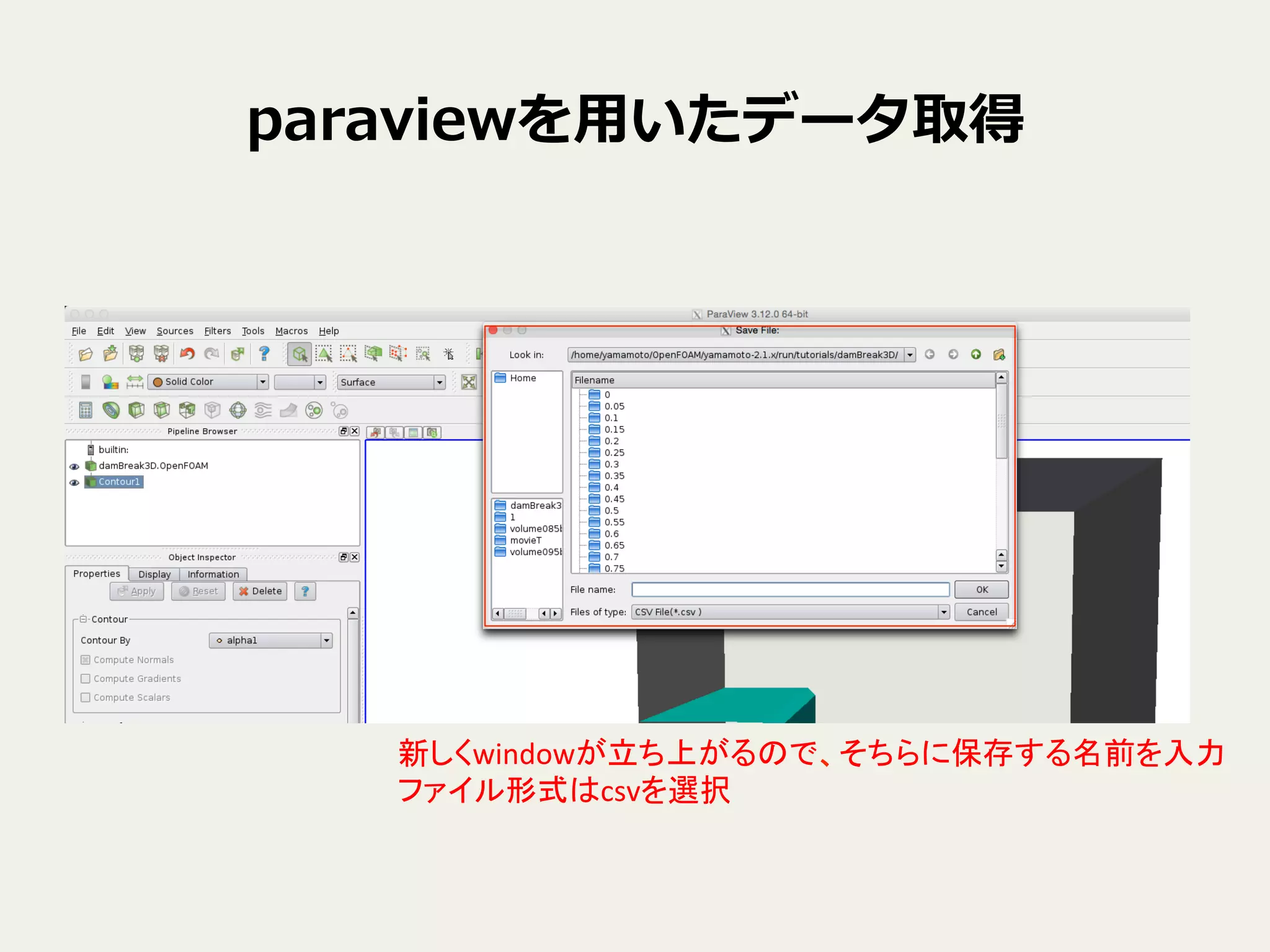Screen dimensions: 1270x952
Task: Click the Glyph filter icon
Action: (238, 410)
